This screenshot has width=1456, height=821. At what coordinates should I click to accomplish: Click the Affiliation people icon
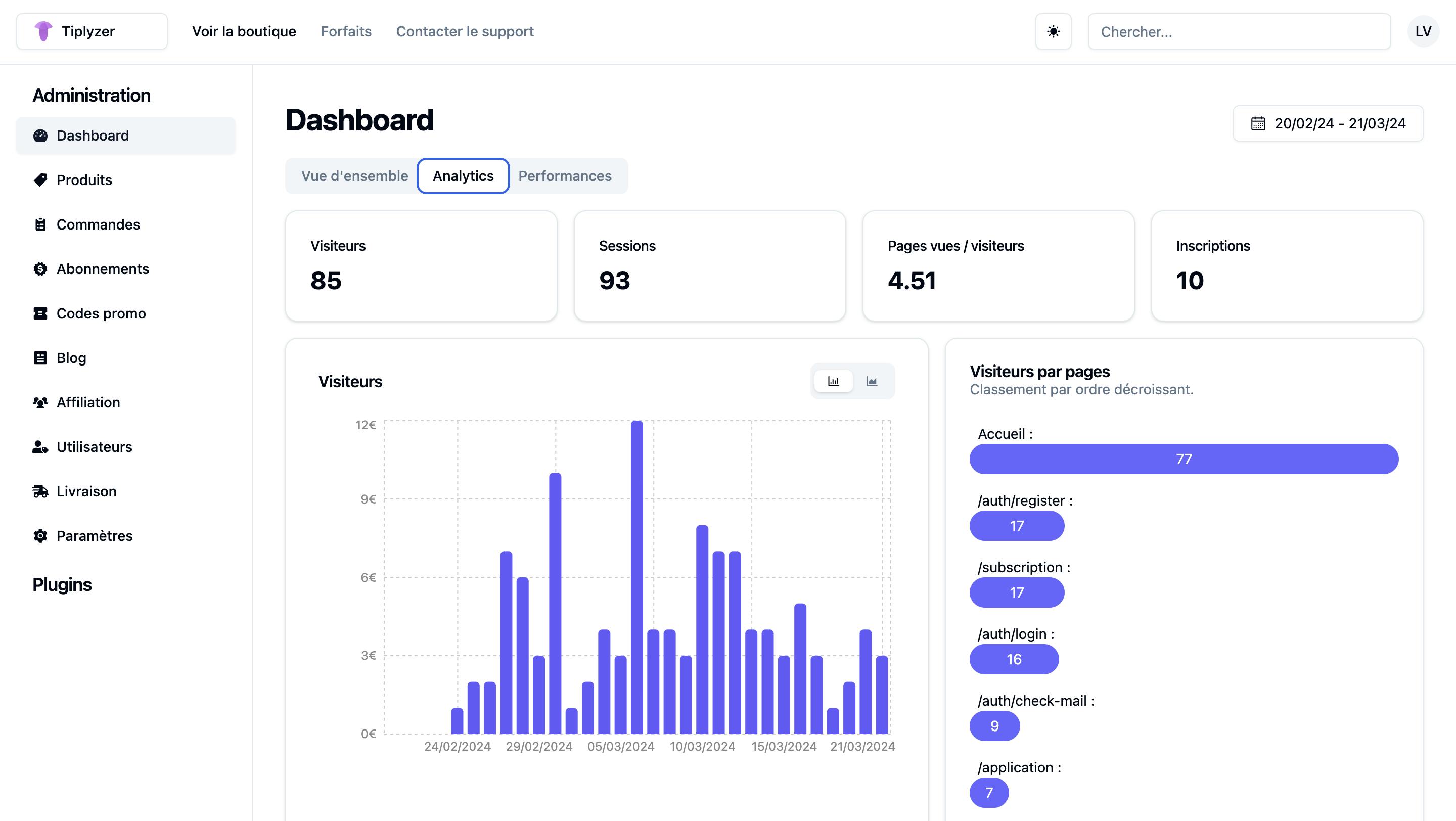click(x=40, y=402)
